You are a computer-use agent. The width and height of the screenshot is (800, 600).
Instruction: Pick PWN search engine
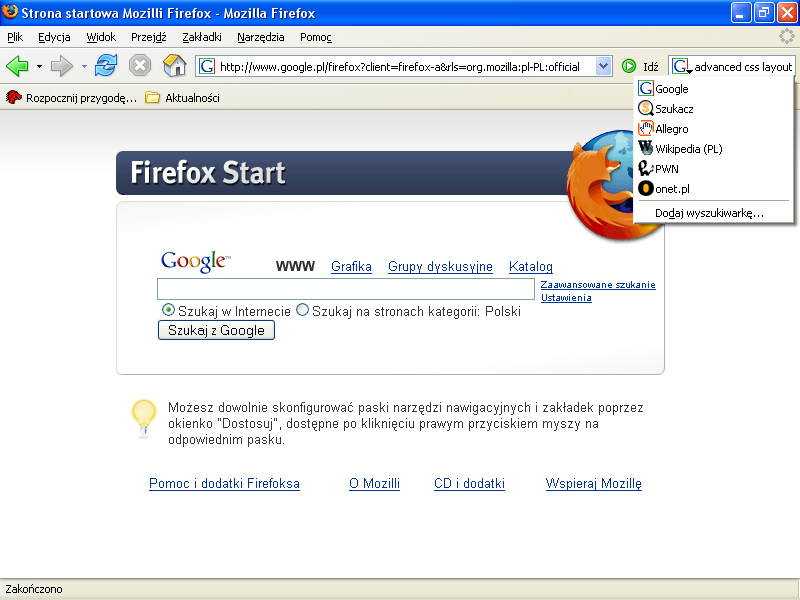click(713, 168)
